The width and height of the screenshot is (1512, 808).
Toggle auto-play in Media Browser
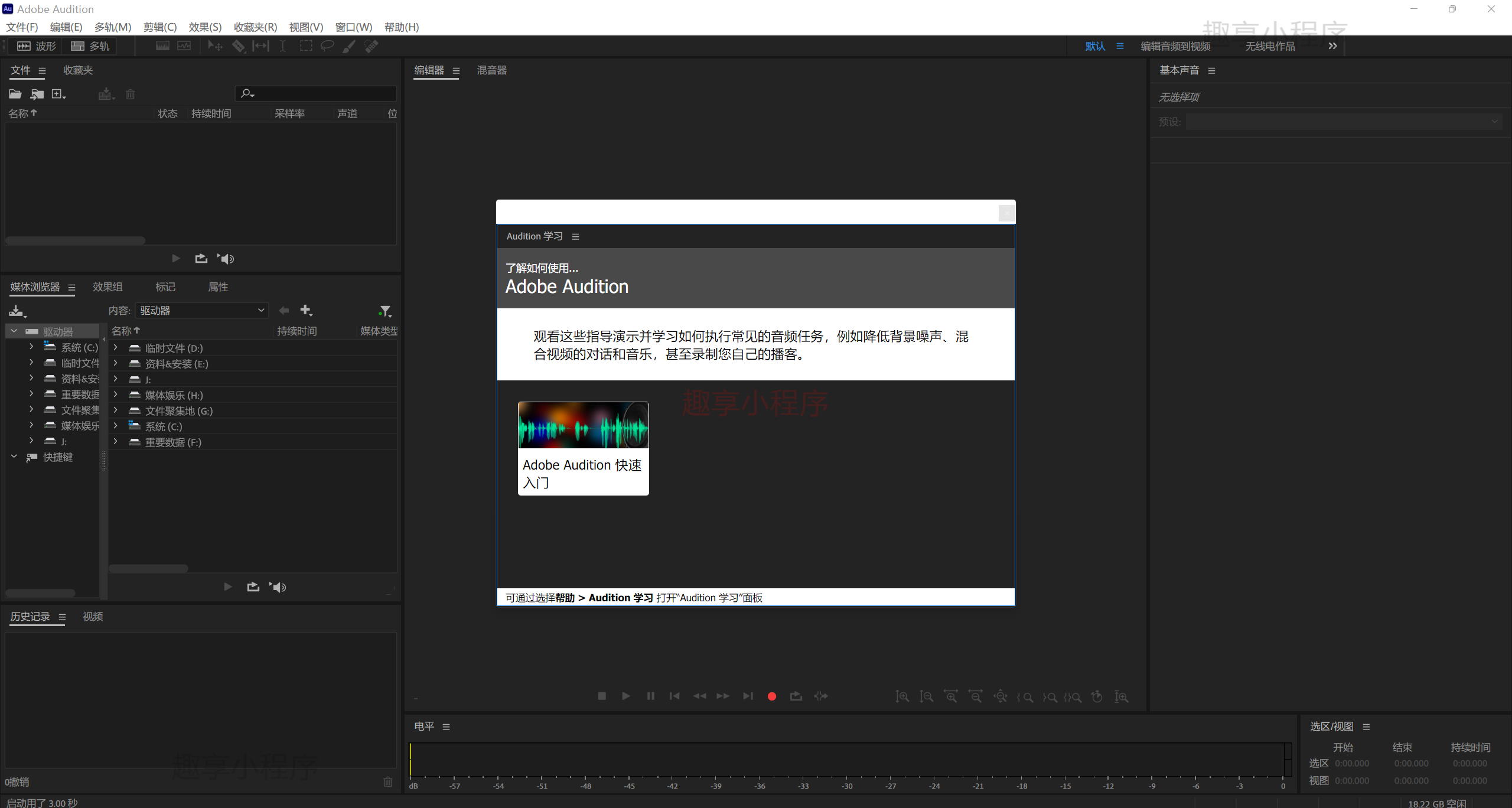[x=279, y=587]
